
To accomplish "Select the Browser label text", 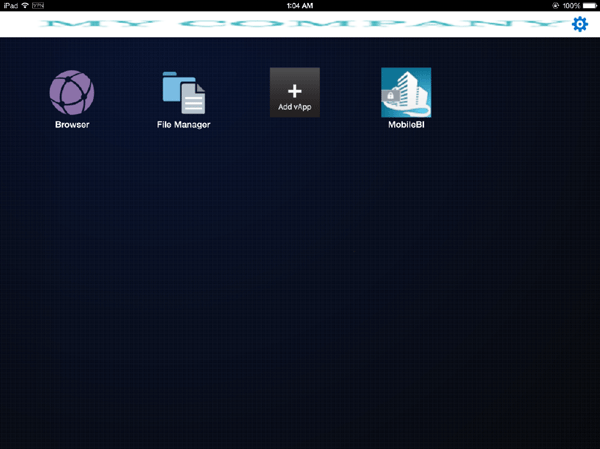I will tap(72, 124).
